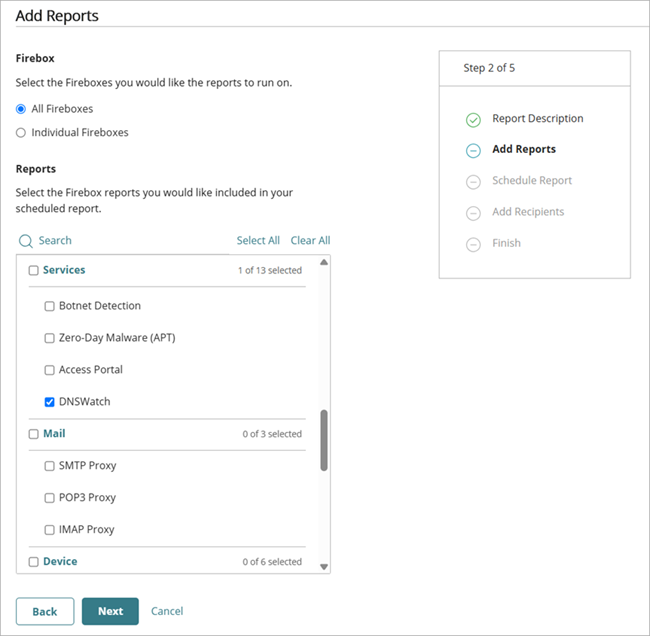Image resolution: width=650 pixels, height=636 pixels.
Task: Collapse the Mail group heading
Action: [54, 434]
